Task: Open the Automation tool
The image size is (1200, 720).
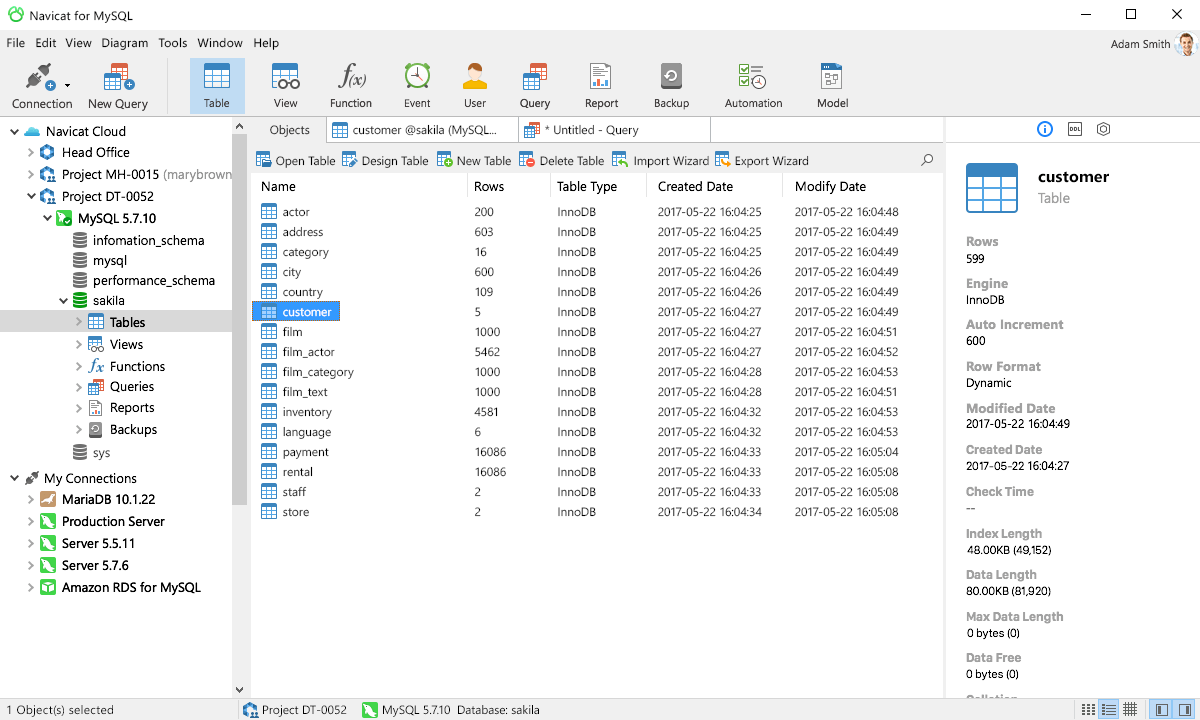Action: tap(752, 84)
